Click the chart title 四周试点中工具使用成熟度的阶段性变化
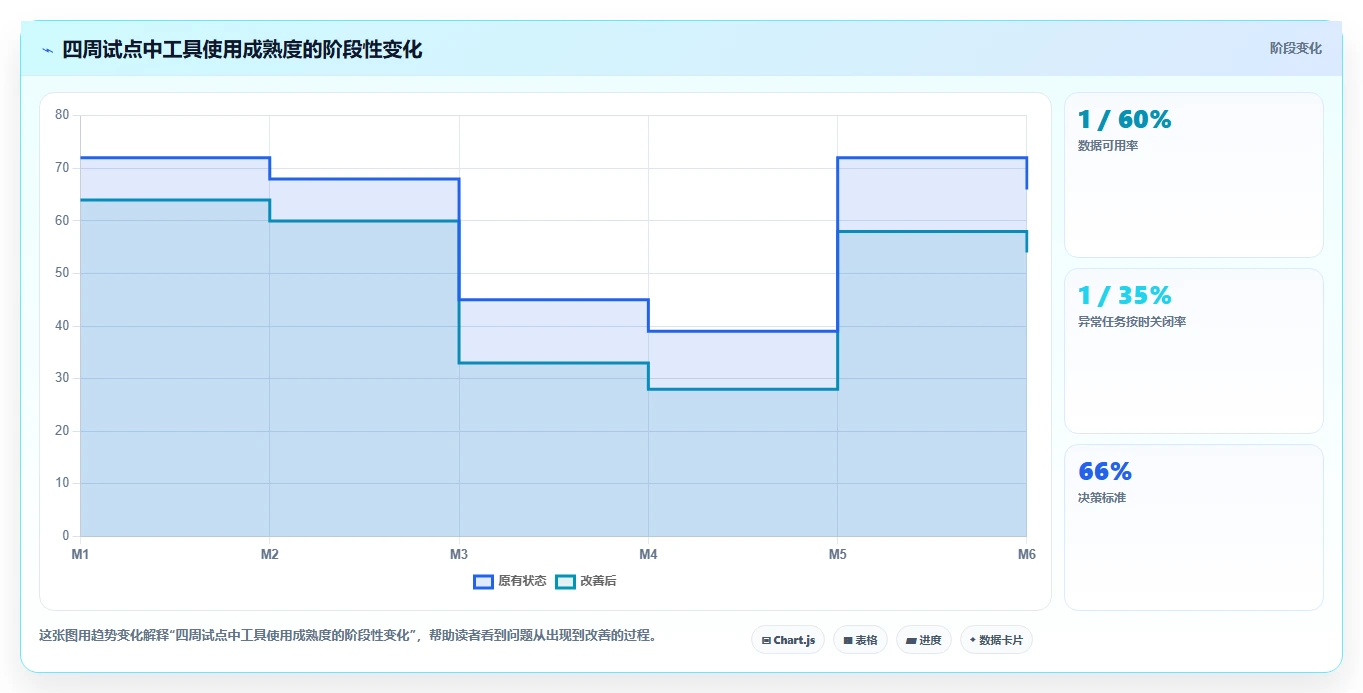Image resolution: width=1363 pixels, height=693 pixels. tap(242, 49)
